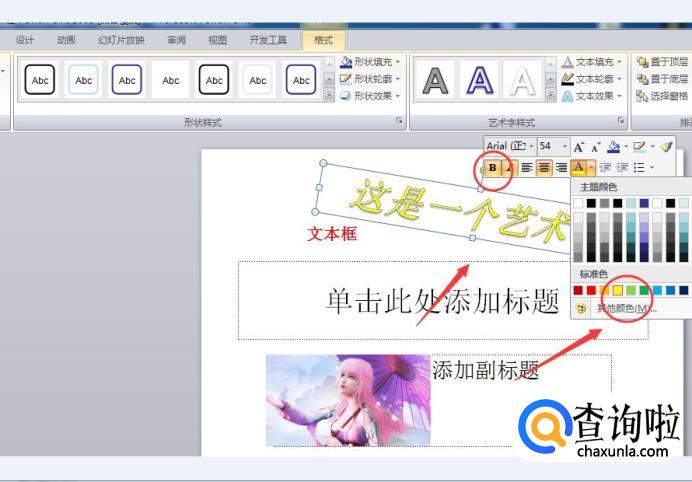Screen dimensions: 692x482
Task: Switch to the 格式 tab
Action: pyautogui.click(x=323, y=40)
